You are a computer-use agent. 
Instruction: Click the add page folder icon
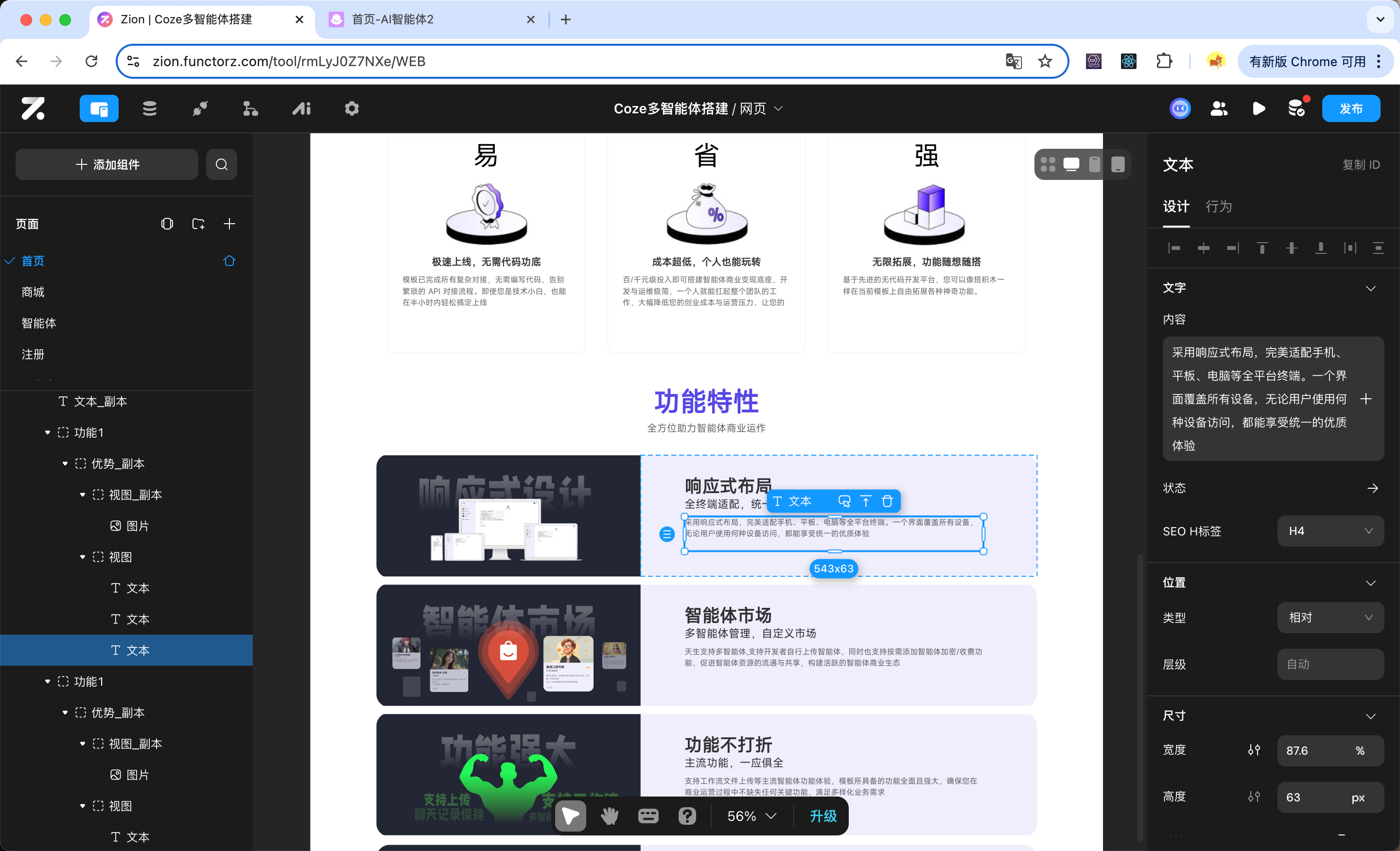click(198, 224)
